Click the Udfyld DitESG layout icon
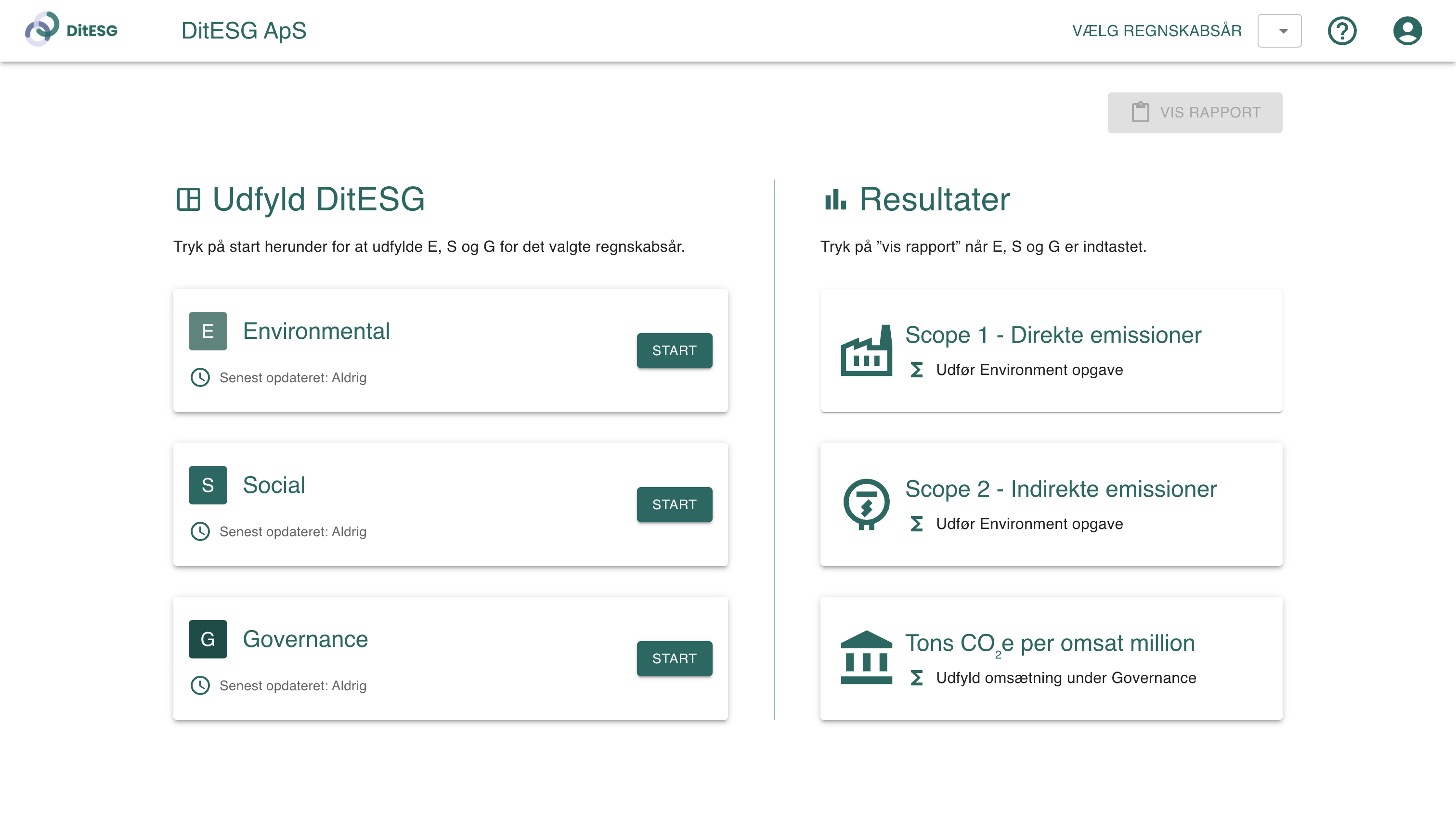 188,199
